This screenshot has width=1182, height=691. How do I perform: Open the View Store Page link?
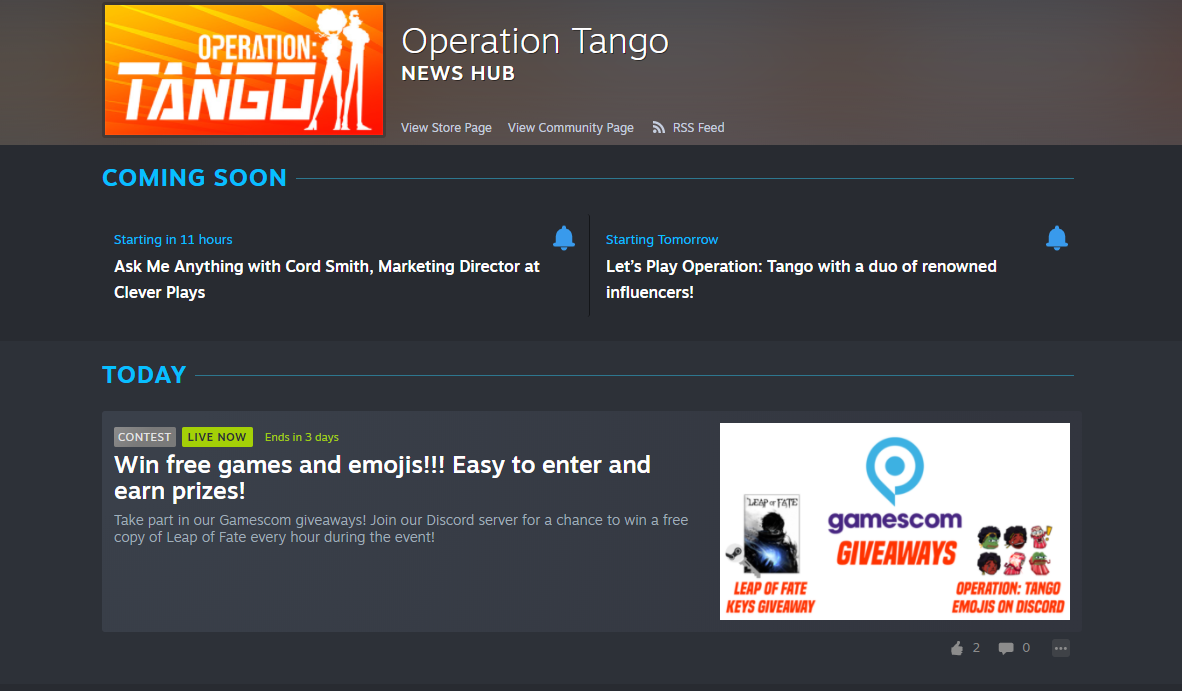(x=446, y=128)
